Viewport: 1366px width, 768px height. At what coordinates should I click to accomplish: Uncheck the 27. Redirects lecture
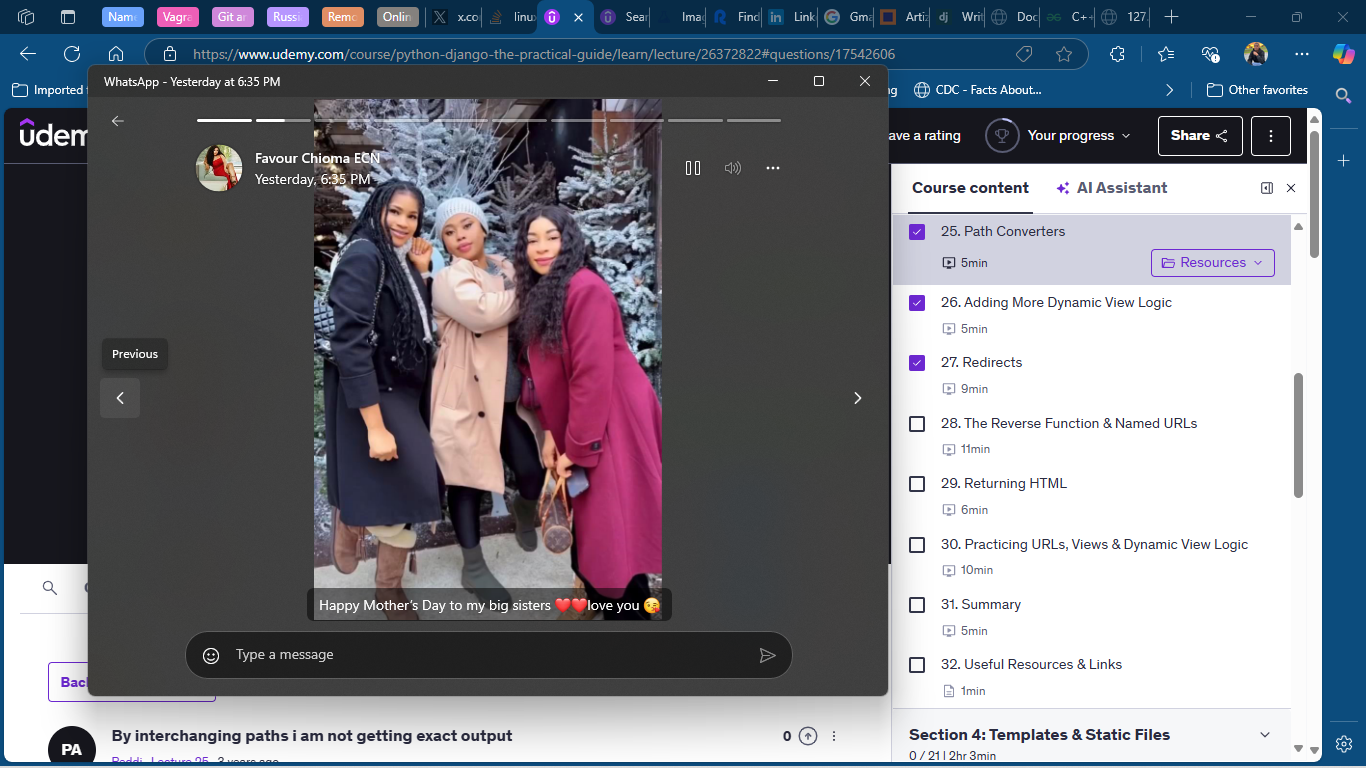917,363
